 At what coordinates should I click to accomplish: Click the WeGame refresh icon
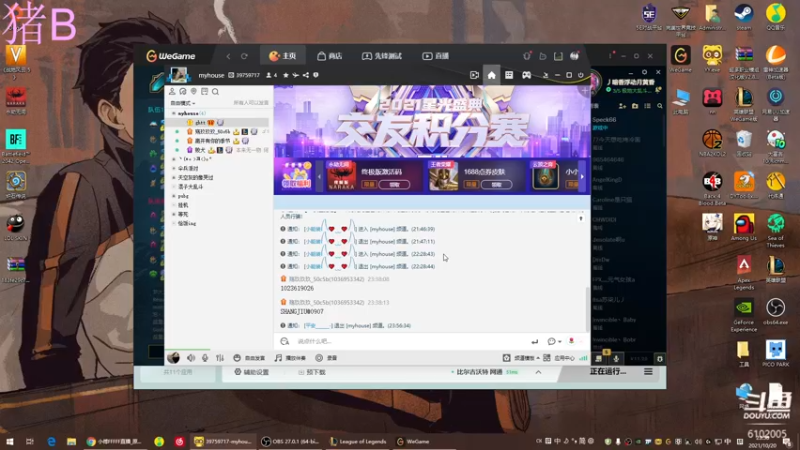(244, 56)
